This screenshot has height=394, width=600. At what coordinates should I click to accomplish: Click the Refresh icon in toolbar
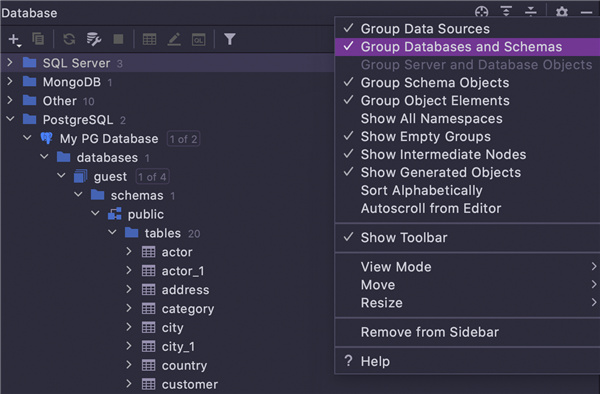click(69, 39)
